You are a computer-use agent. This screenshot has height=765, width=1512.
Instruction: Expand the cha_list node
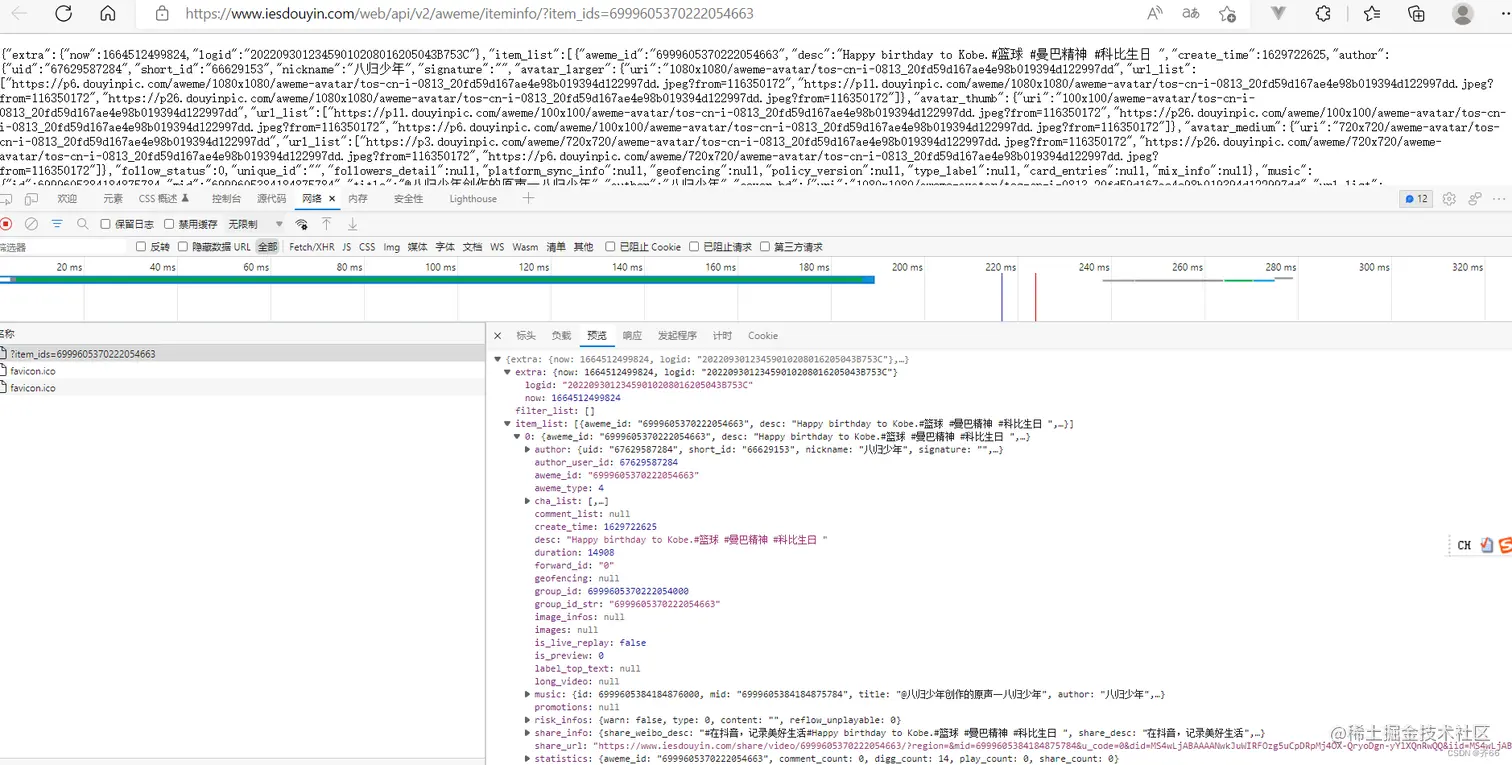[528, 501]
